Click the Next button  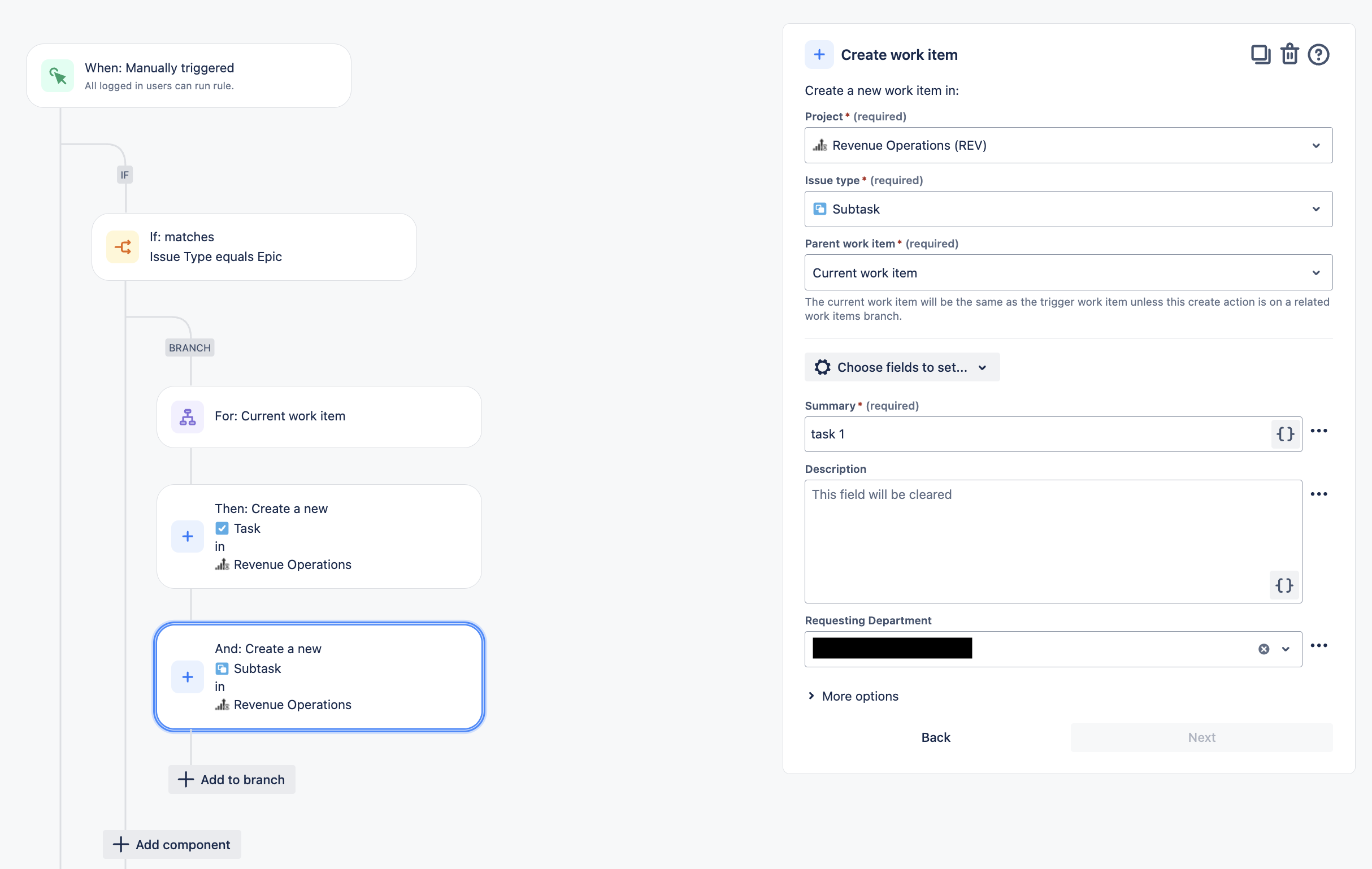1202,737
